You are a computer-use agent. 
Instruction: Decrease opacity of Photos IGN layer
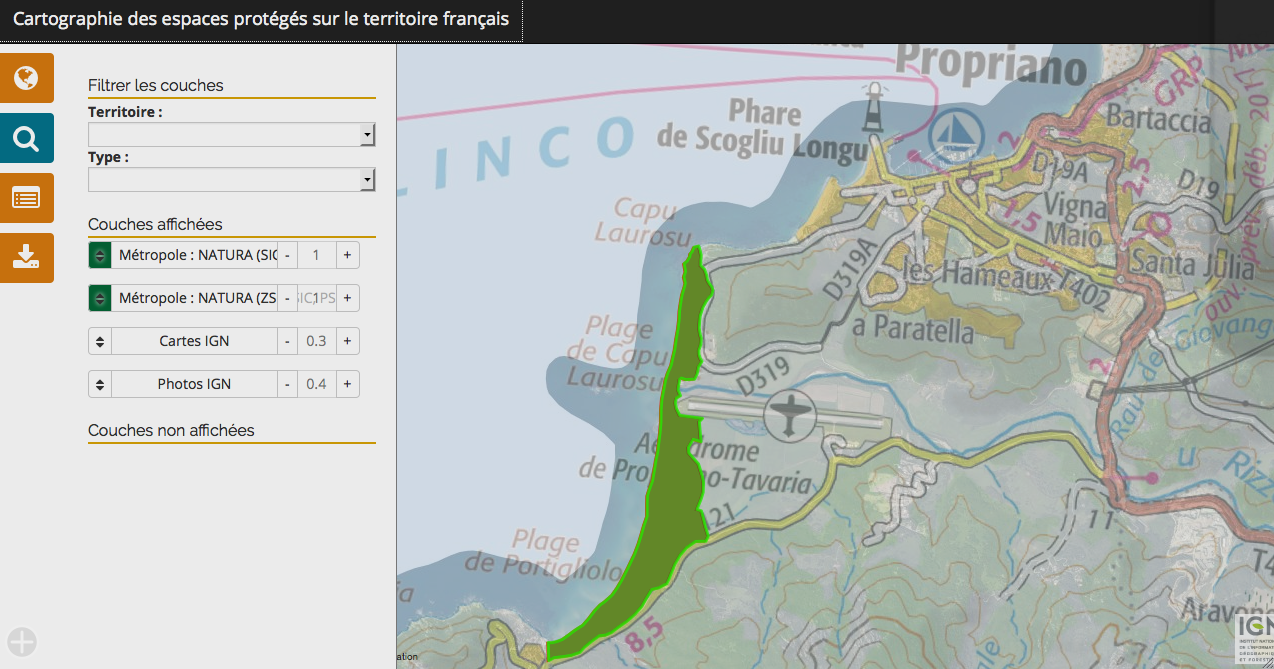287,384
